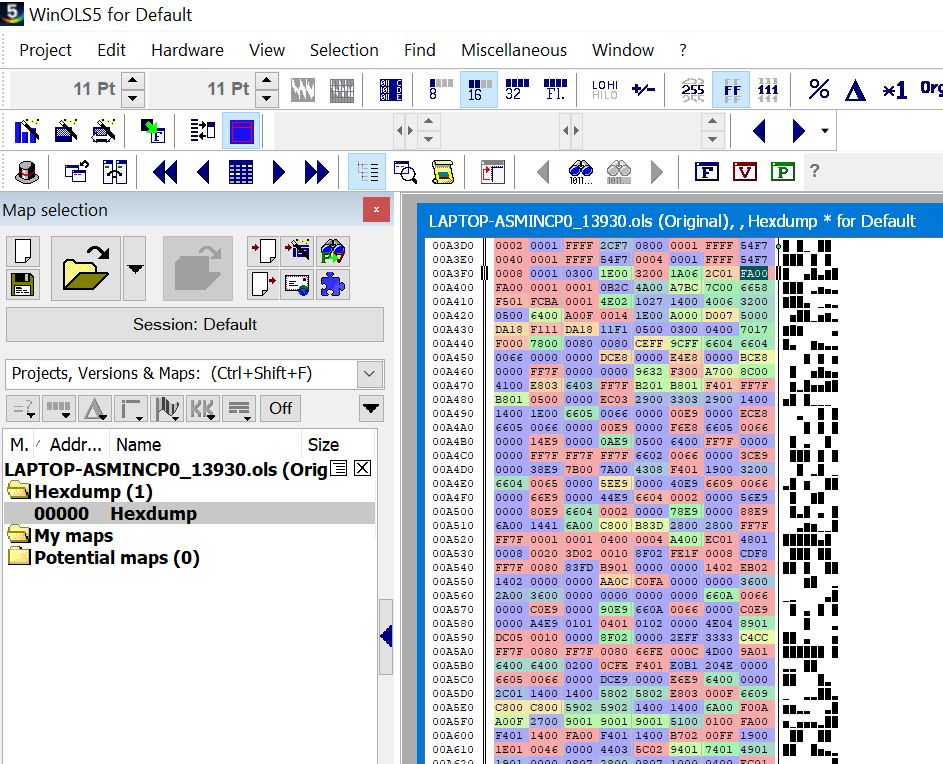Click the 'Off' filter button
This screenshot has height=764, width=943.
point(281,408)
